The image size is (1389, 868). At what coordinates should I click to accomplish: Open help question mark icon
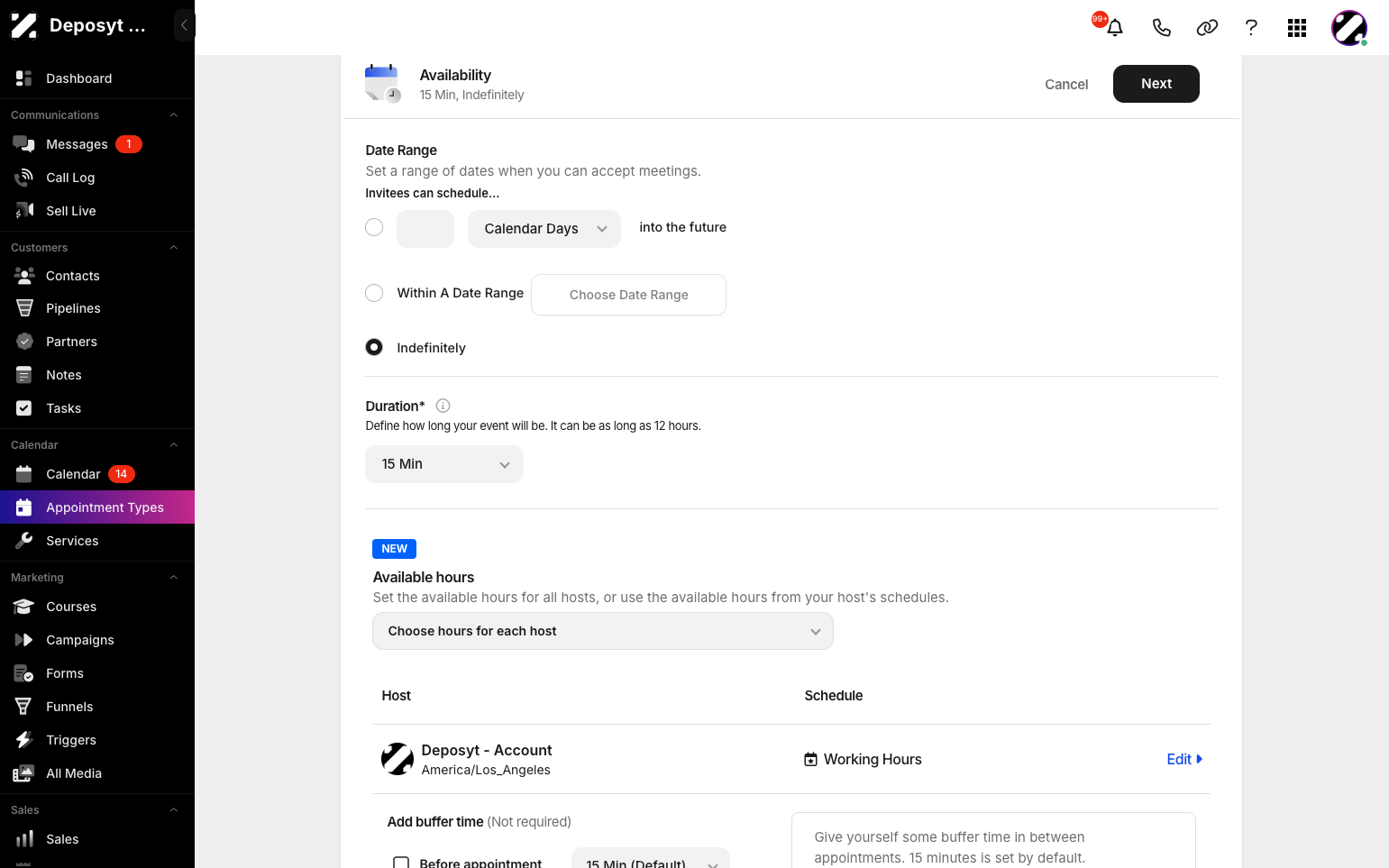pyautogui.click(x=1251, y=28)
